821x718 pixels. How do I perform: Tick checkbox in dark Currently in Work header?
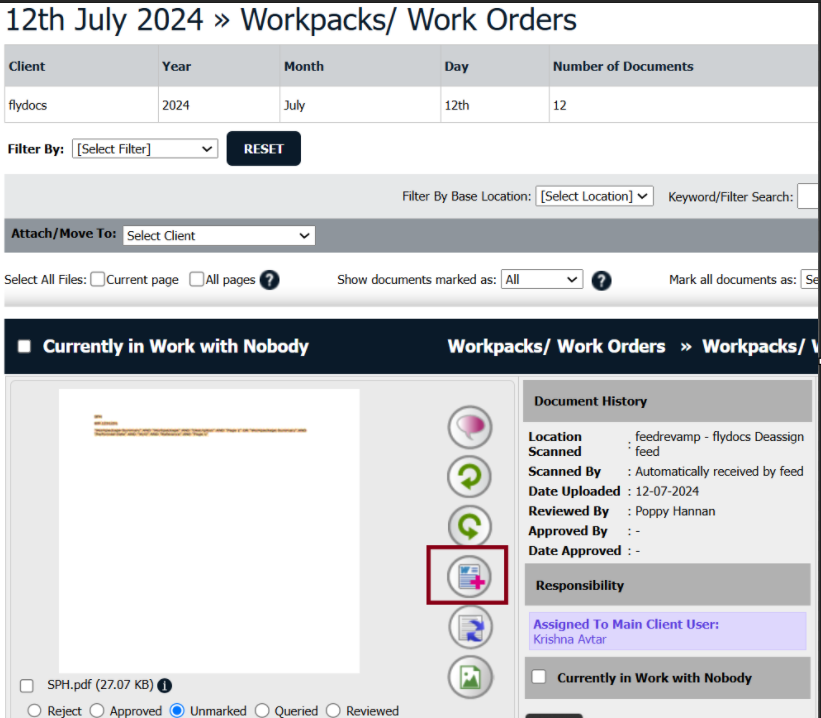pyautogui.click(x=24, y=346)
